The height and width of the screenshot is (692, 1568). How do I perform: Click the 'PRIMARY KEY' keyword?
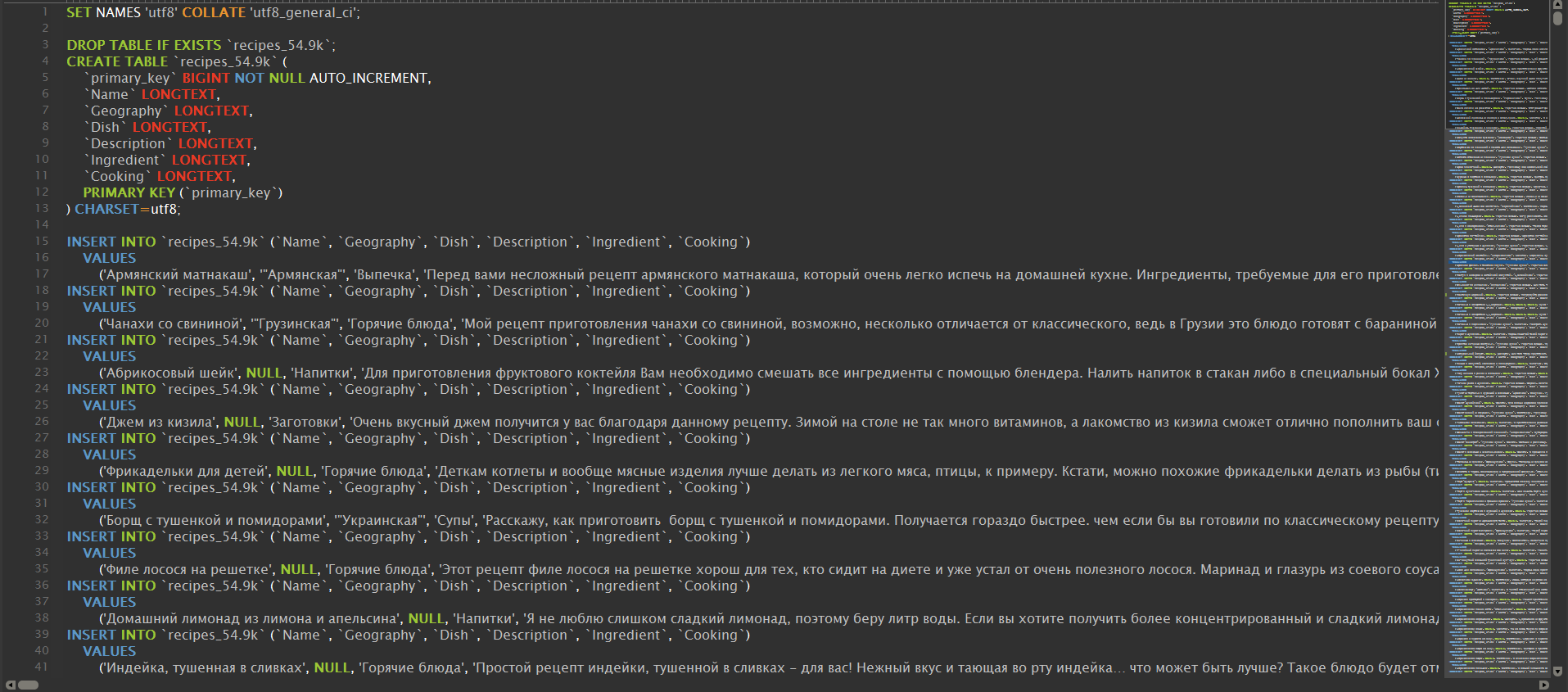tap(129, 192)
